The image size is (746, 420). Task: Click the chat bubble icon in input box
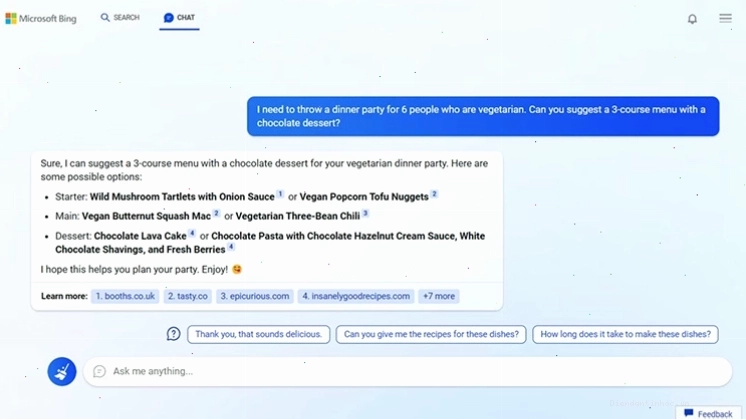tap(99, 371)
